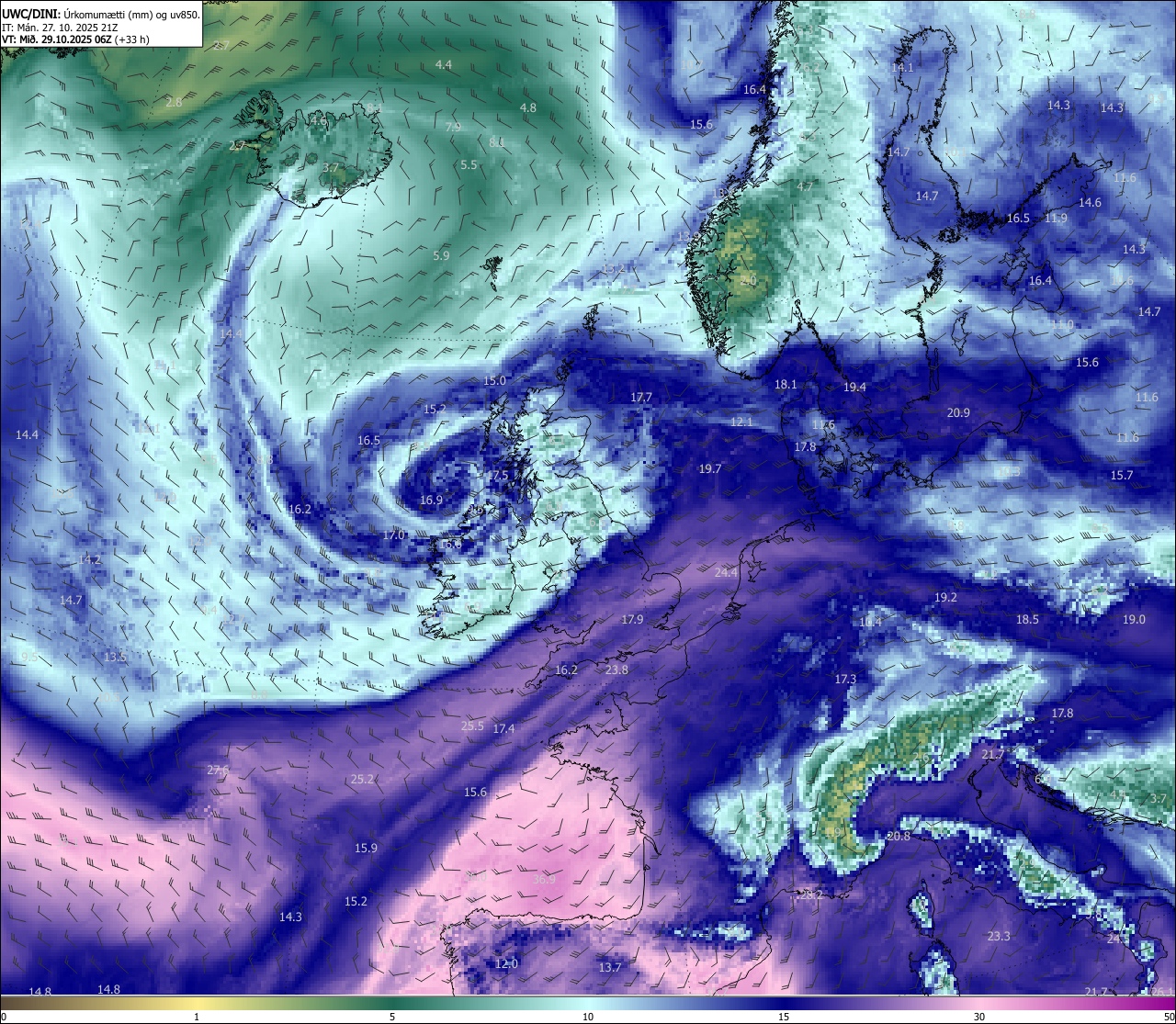This screenshot has height=1024, width=1176.
Task: Click the 11.9 value on the map
Action: 1057,218
